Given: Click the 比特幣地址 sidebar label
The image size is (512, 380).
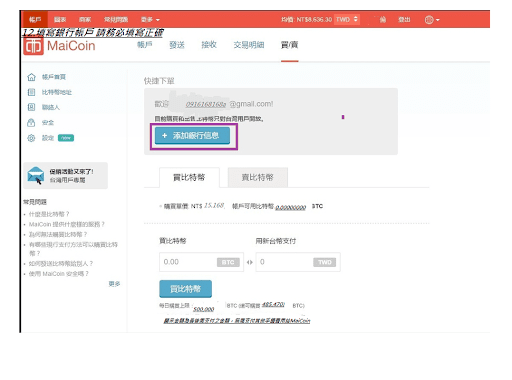Looking at the screenshot, I should (x=57, y=92).
